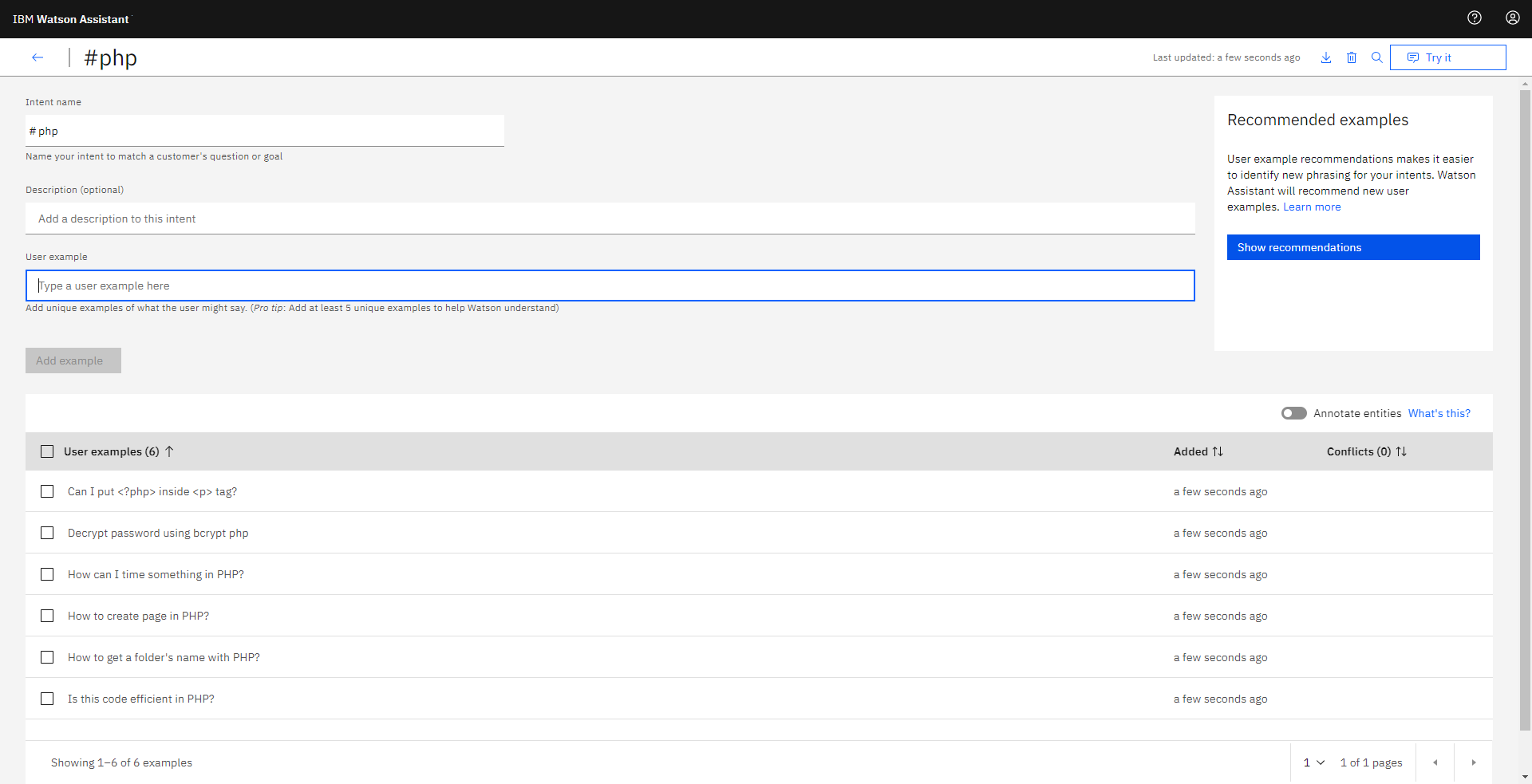Focus the Description input field
The width and height of the screenshot is (1532, 784).
pos(610,219)
